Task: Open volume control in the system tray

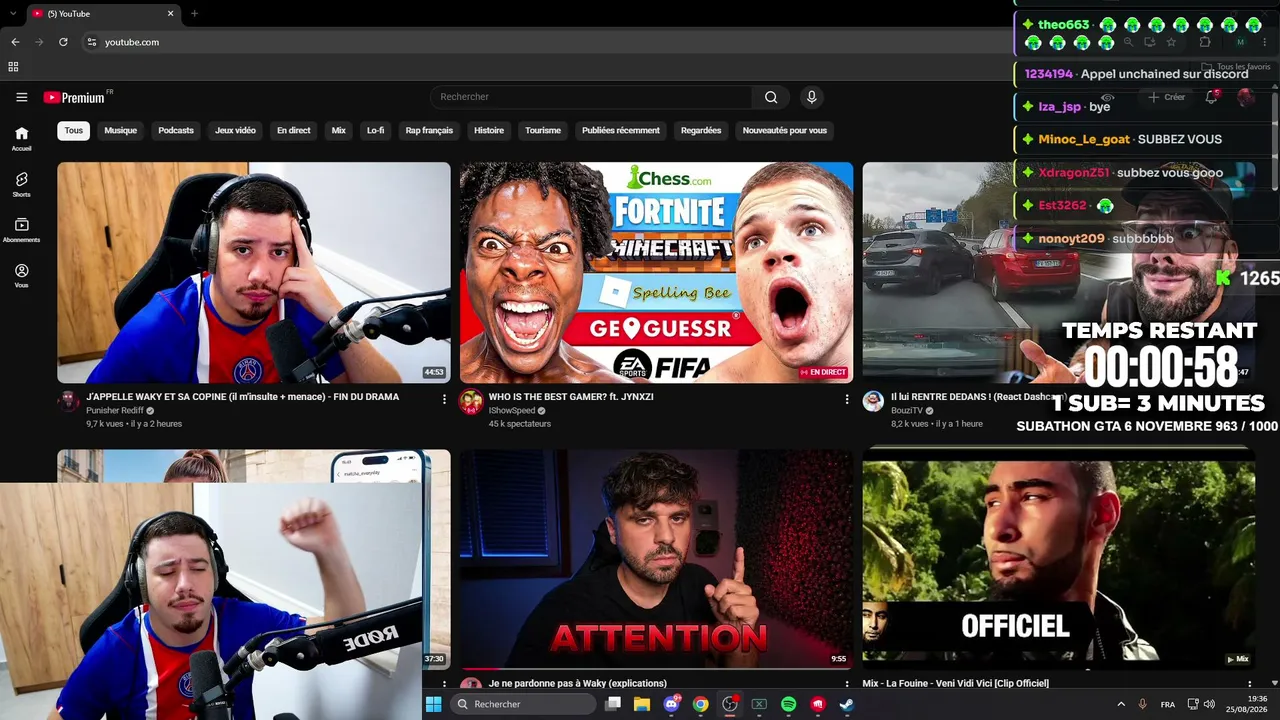Action: coord(1209,704)
